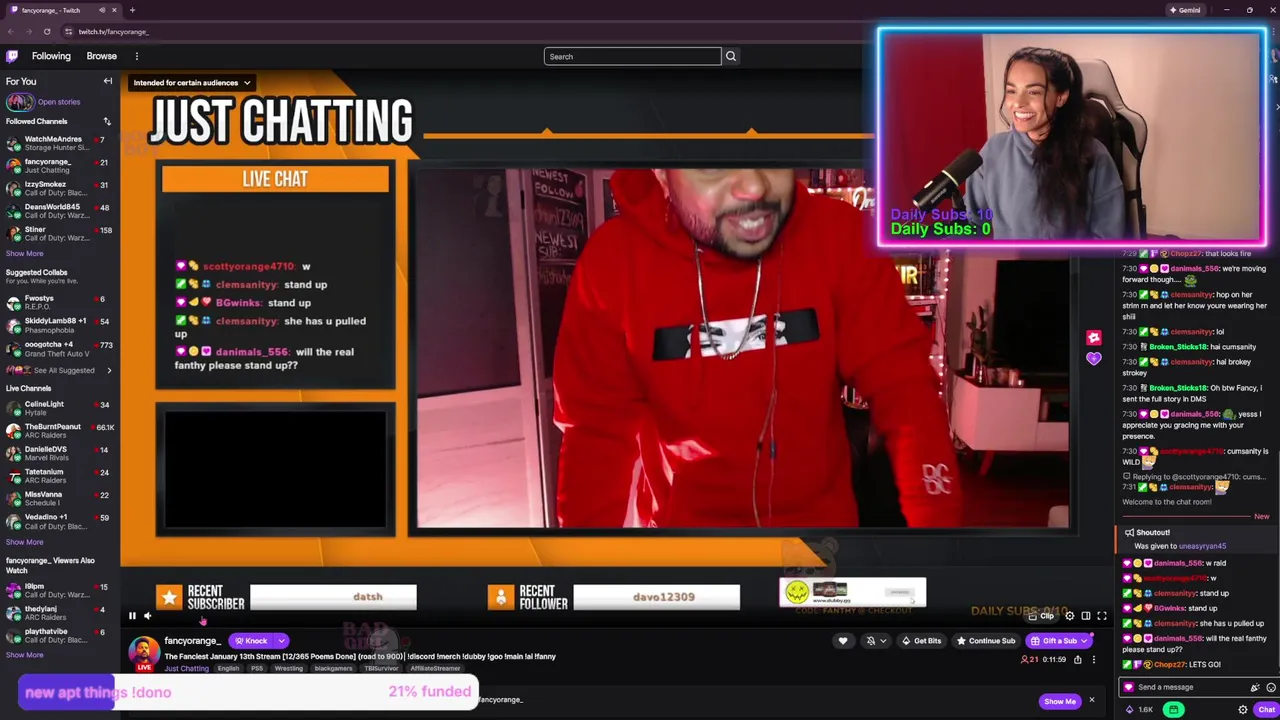Click uneasyryan45 shoutout link
Viewport: 1280px width, 720px height.
(x=1202, y=546)
